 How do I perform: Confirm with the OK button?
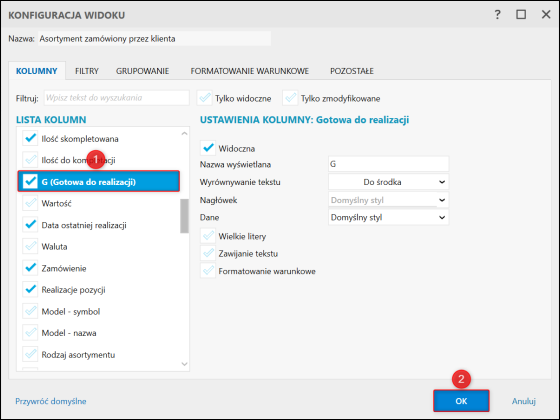461,401
